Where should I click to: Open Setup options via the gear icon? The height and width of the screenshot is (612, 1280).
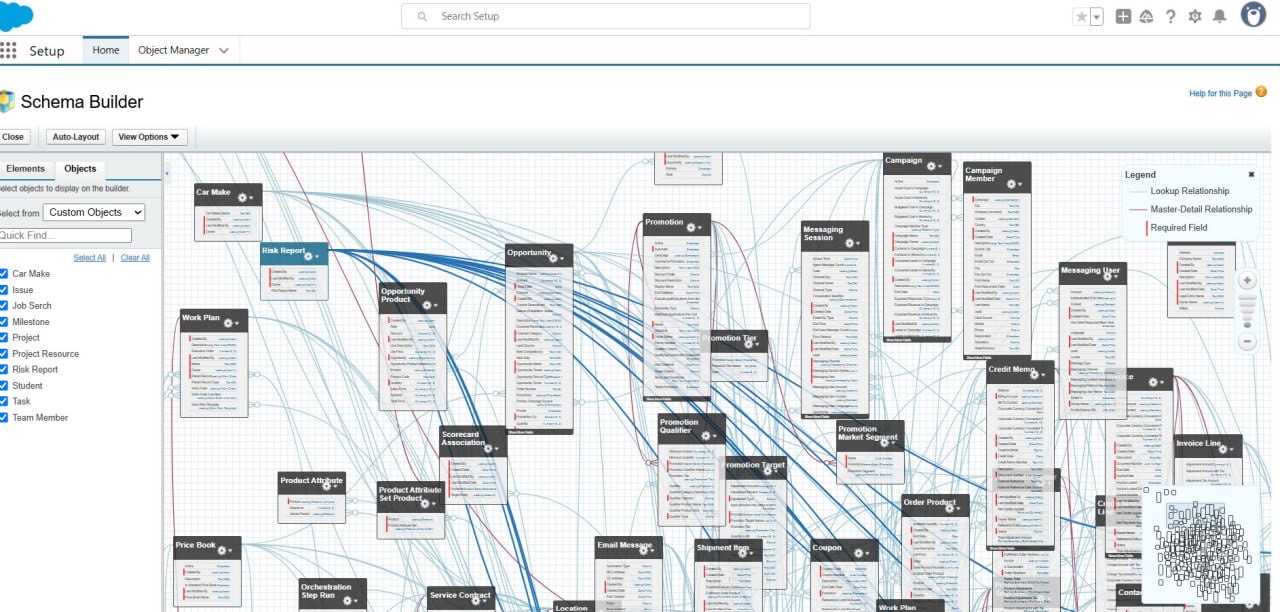(1194, 15)
